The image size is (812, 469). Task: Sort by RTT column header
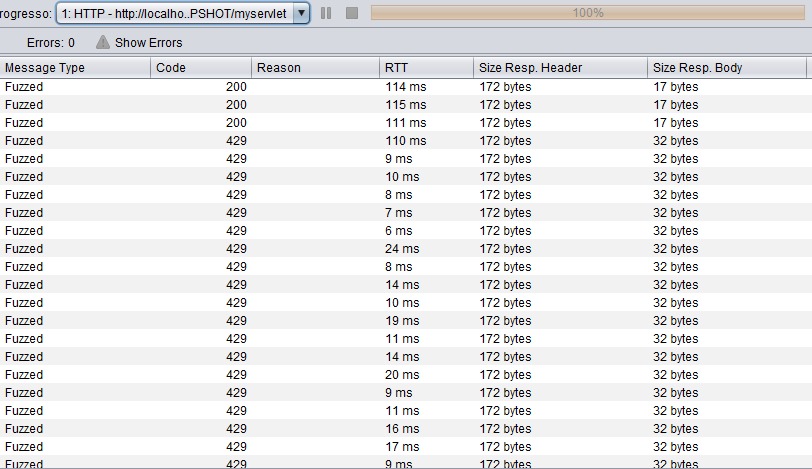coord(426,68)
